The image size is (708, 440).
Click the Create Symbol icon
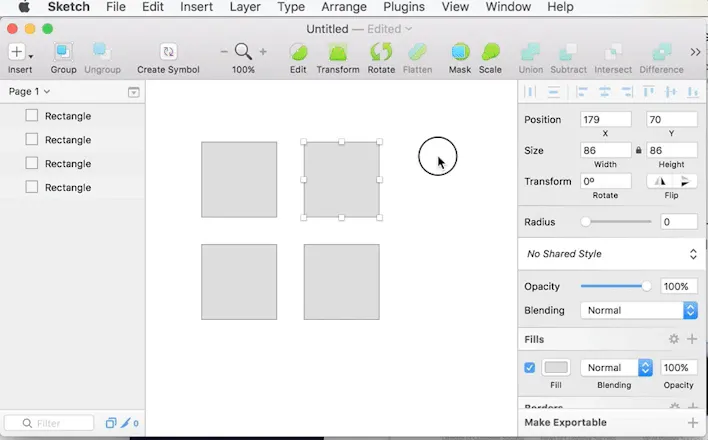pyautogui.click(x=168, y=52)
